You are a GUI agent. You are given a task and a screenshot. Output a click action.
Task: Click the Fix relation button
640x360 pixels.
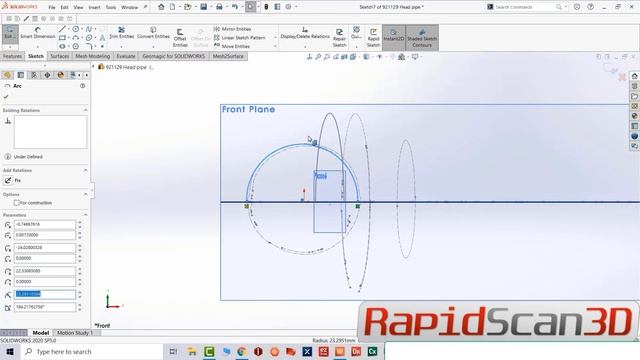(8, 180)
